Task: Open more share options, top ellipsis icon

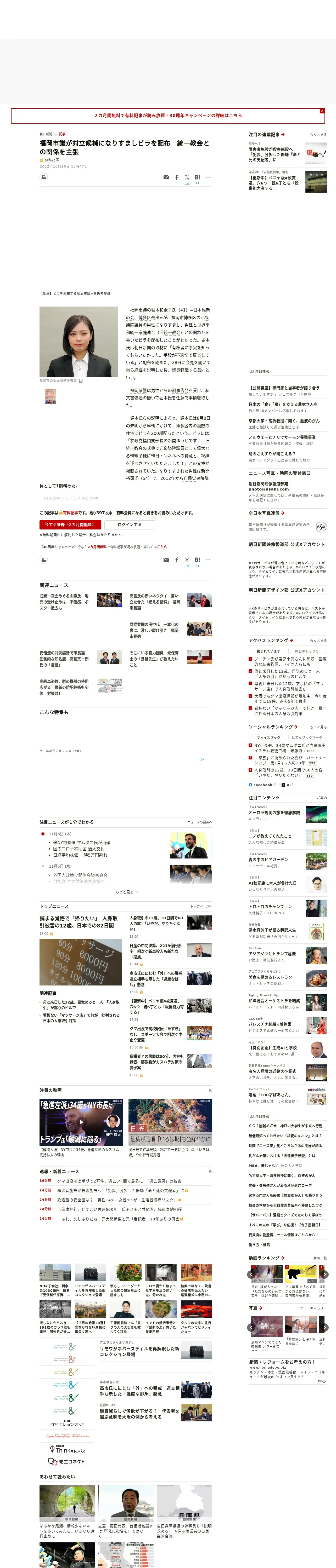Action: pos(208,177)
